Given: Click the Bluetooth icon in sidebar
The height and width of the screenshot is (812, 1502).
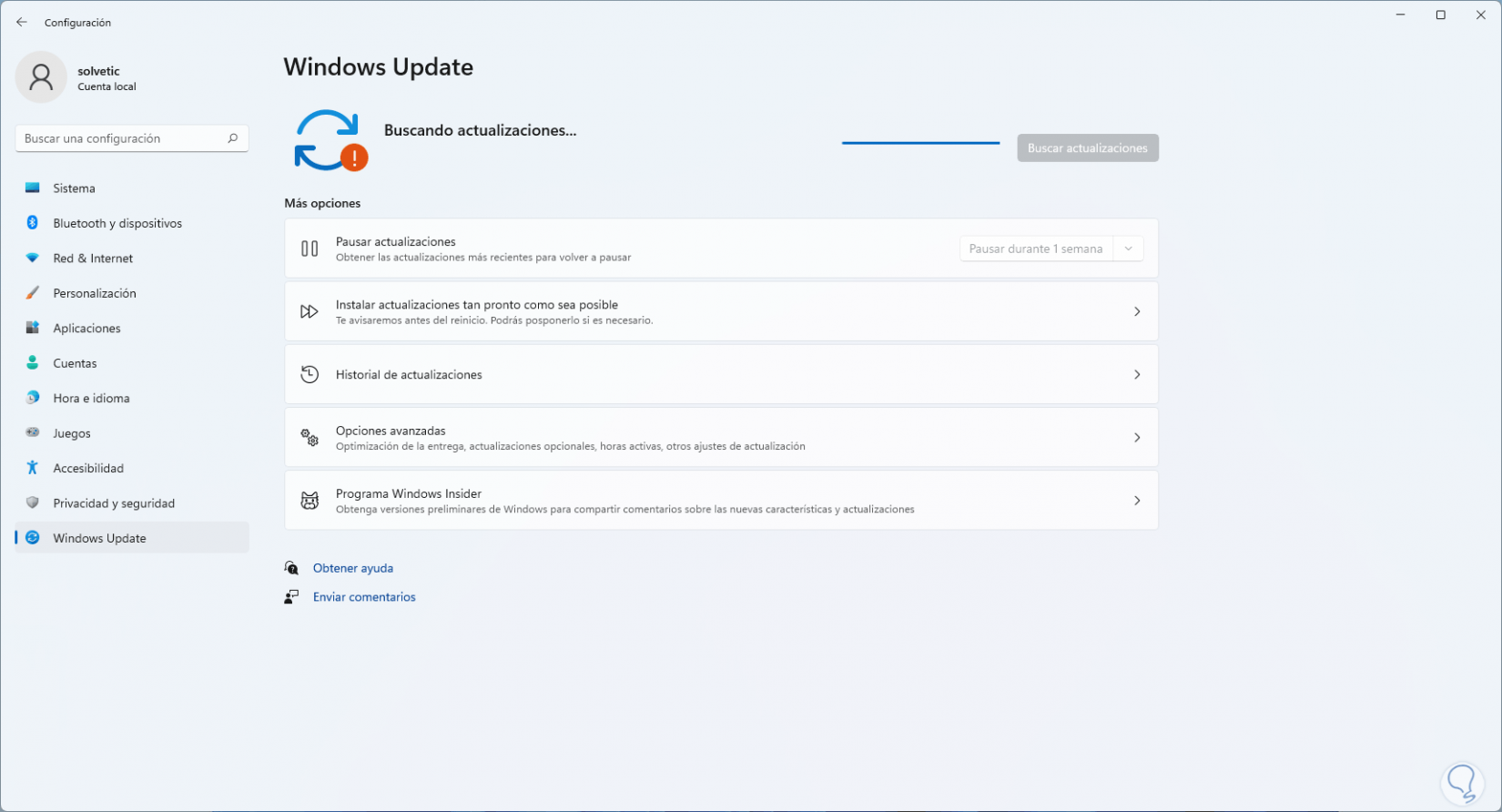Looking at the screenshot, I should [x=33, y=223].
